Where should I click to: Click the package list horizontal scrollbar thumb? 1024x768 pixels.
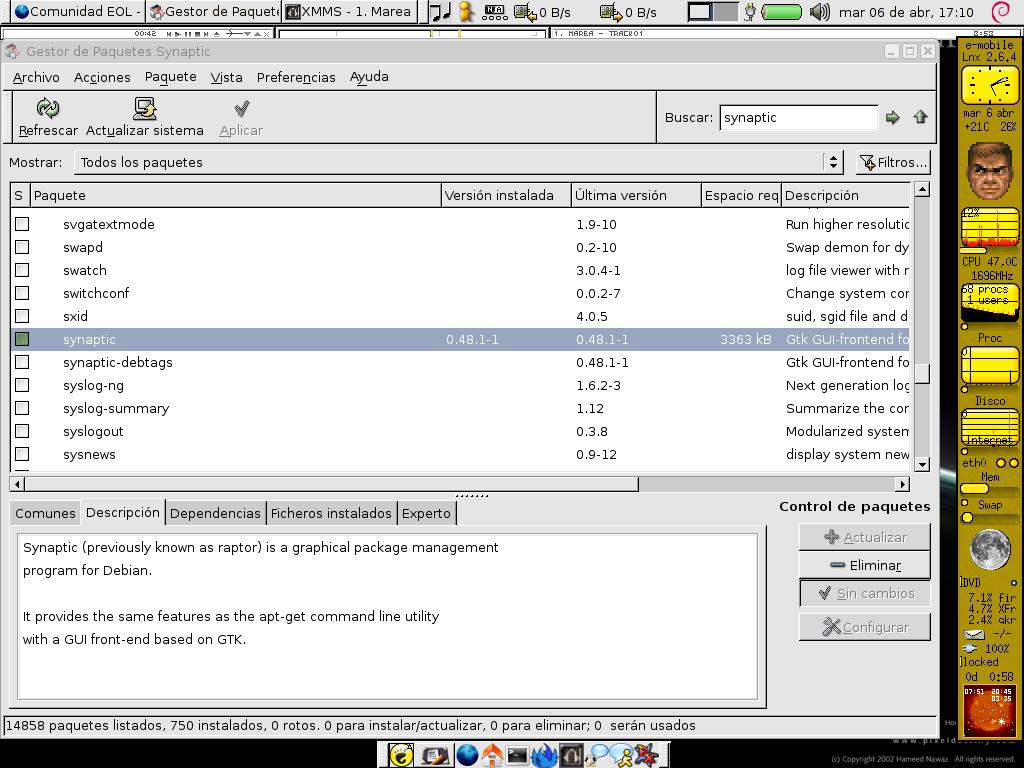[331, 484]
